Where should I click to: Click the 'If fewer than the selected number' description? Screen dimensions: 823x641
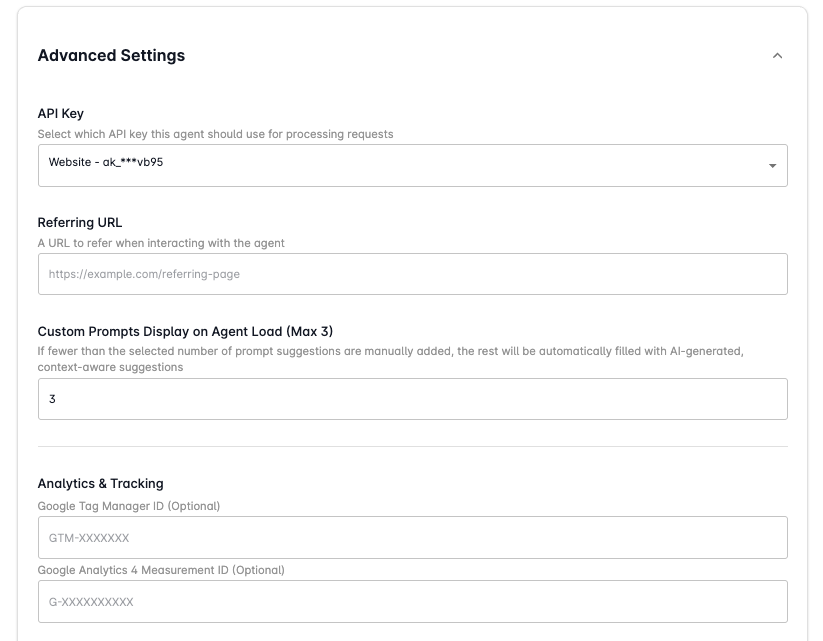point(391,359)
